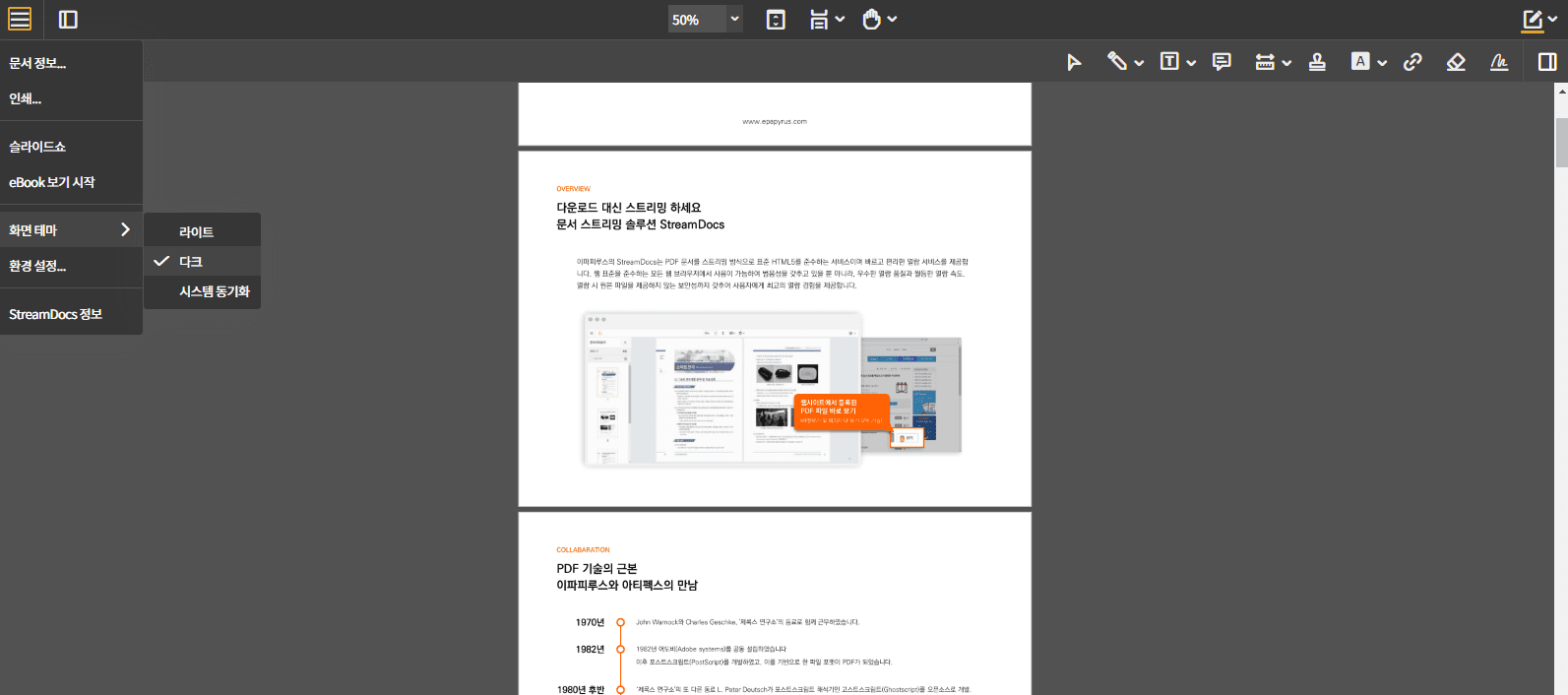Click the page layout view icon
1568x695 pixels.
pyautogui.click(x=819, y=20)
